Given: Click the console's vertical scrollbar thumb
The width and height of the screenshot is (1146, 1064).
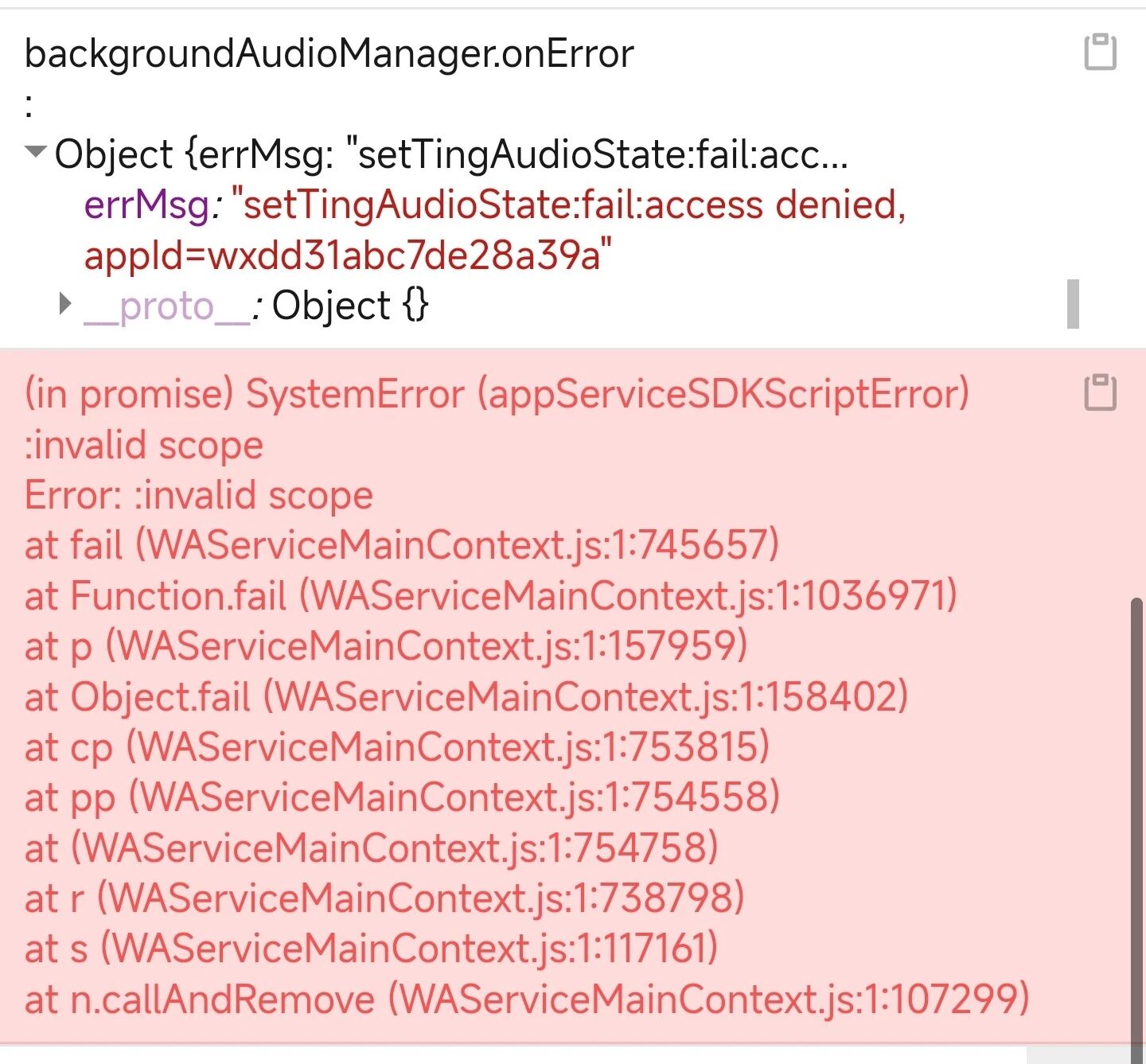Looking at the screenshot, I should point(1137,828).
